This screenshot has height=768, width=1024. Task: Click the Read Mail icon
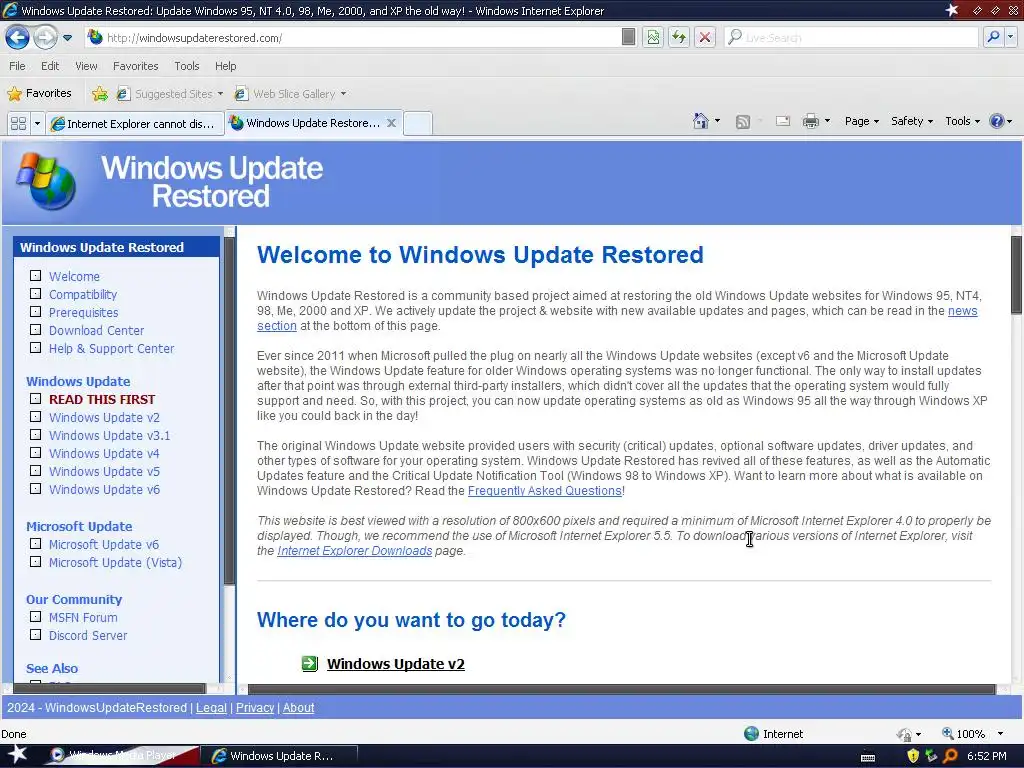click(782, 121)
